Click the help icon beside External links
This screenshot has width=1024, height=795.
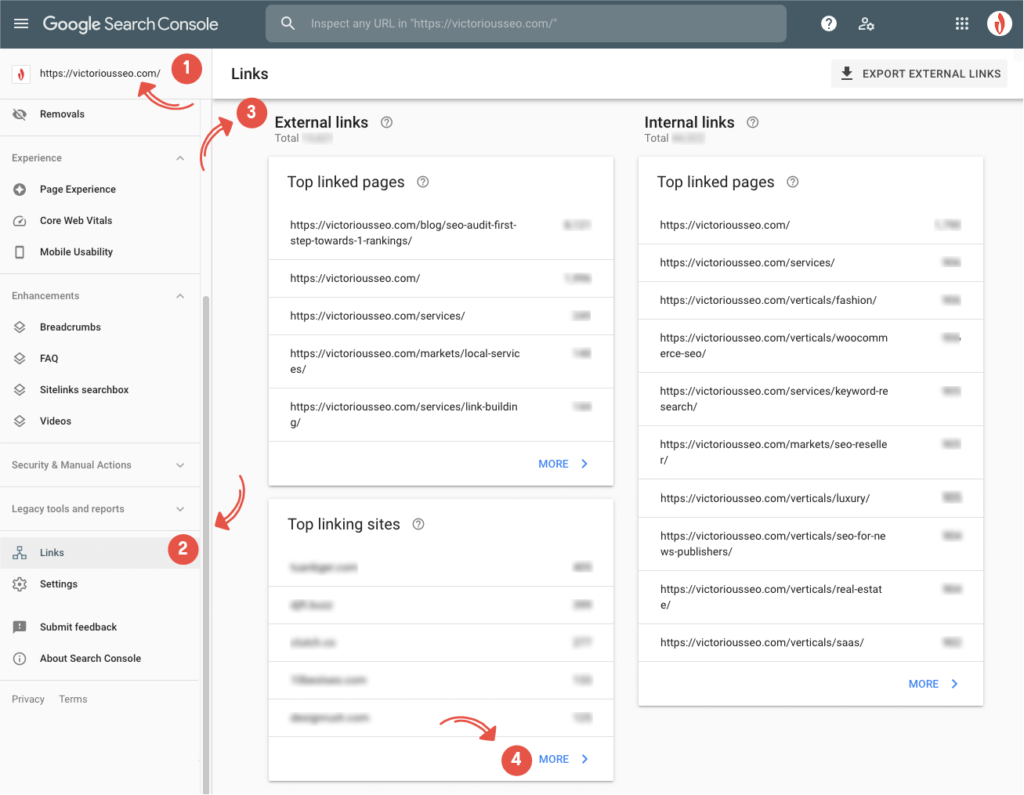[387, 122]
